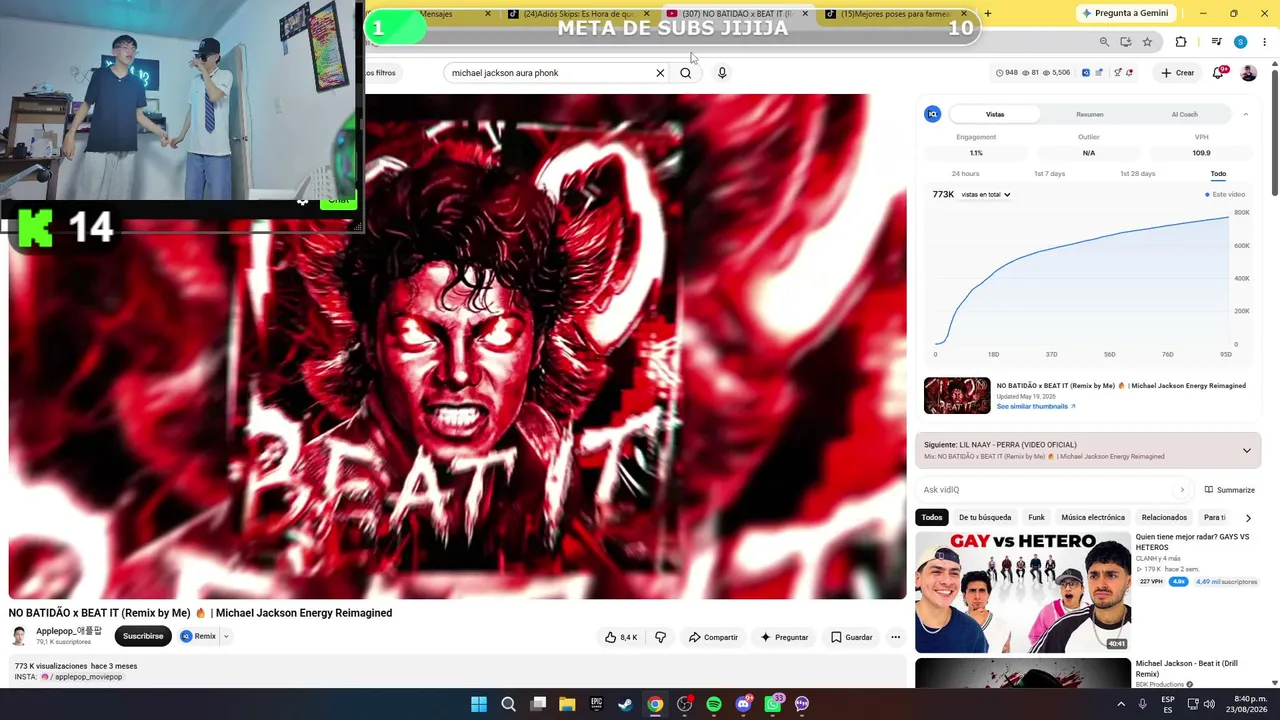Expand the Siguiente mix playlist chevron
This screenshot has height=720, width=1280.
pyautogui.click(x=1246, y=450)
